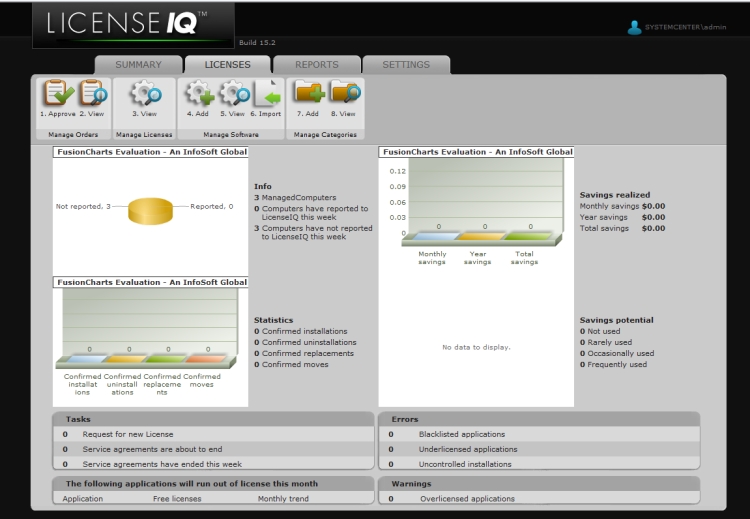
Task: Click the LicenseIQ logo
Action: [133, 25]
